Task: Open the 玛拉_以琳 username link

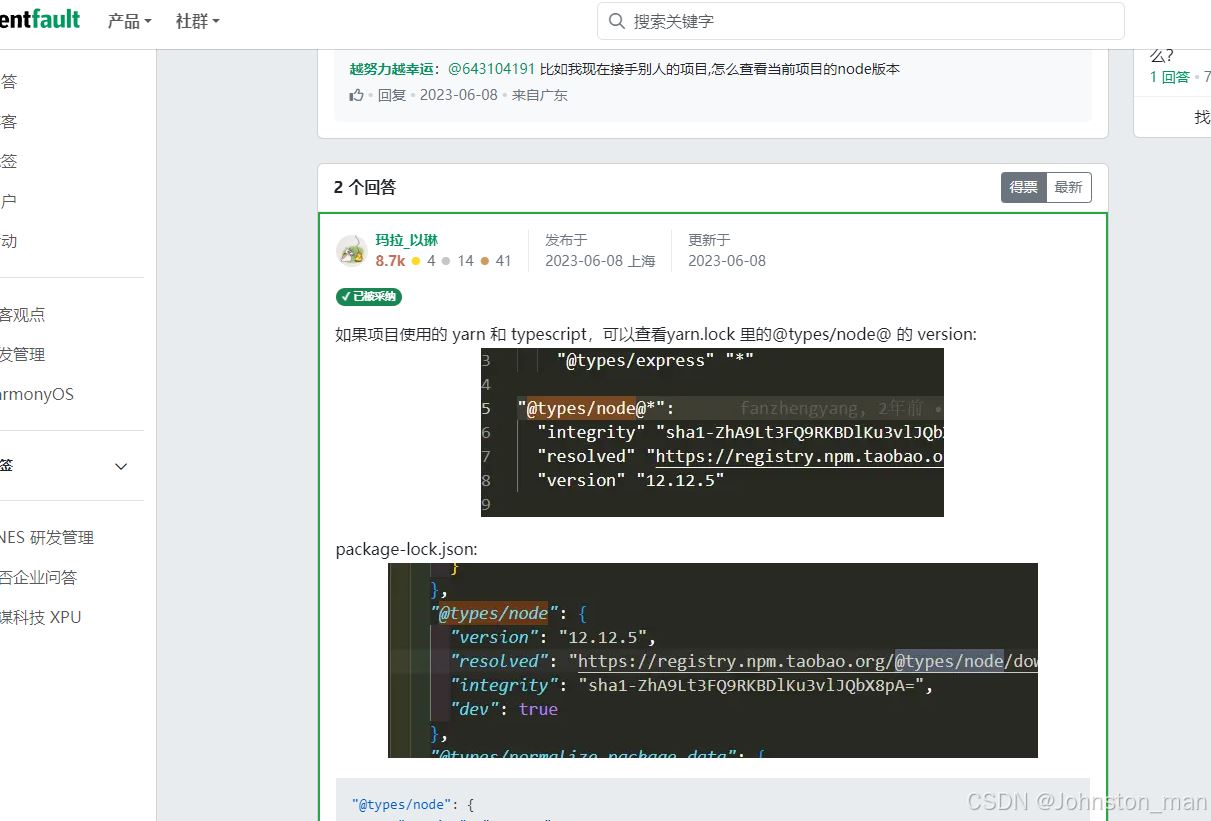Action: click(x=406, y=240)
